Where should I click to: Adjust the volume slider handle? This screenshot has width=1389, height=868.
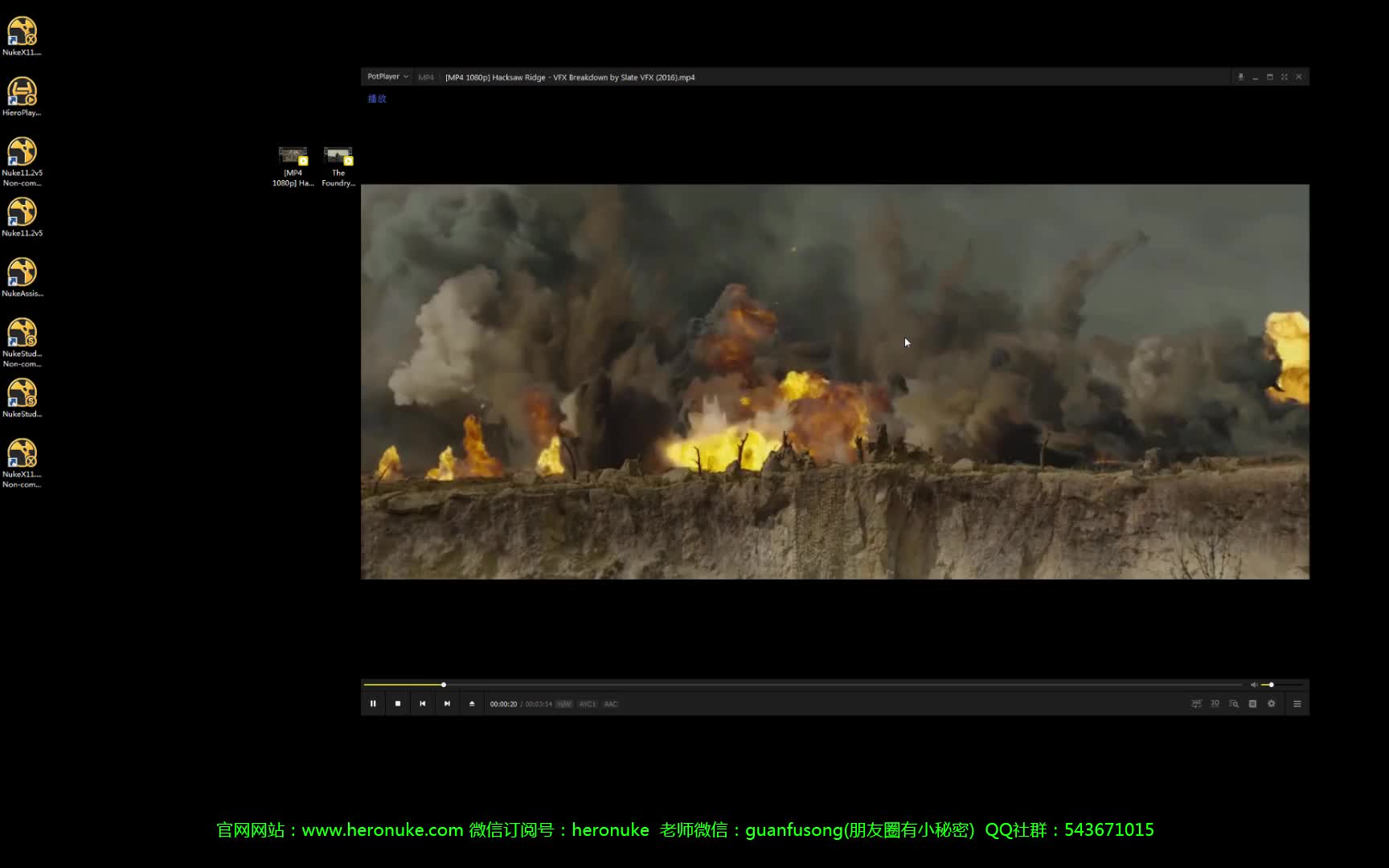click(x=1271, y=685)
